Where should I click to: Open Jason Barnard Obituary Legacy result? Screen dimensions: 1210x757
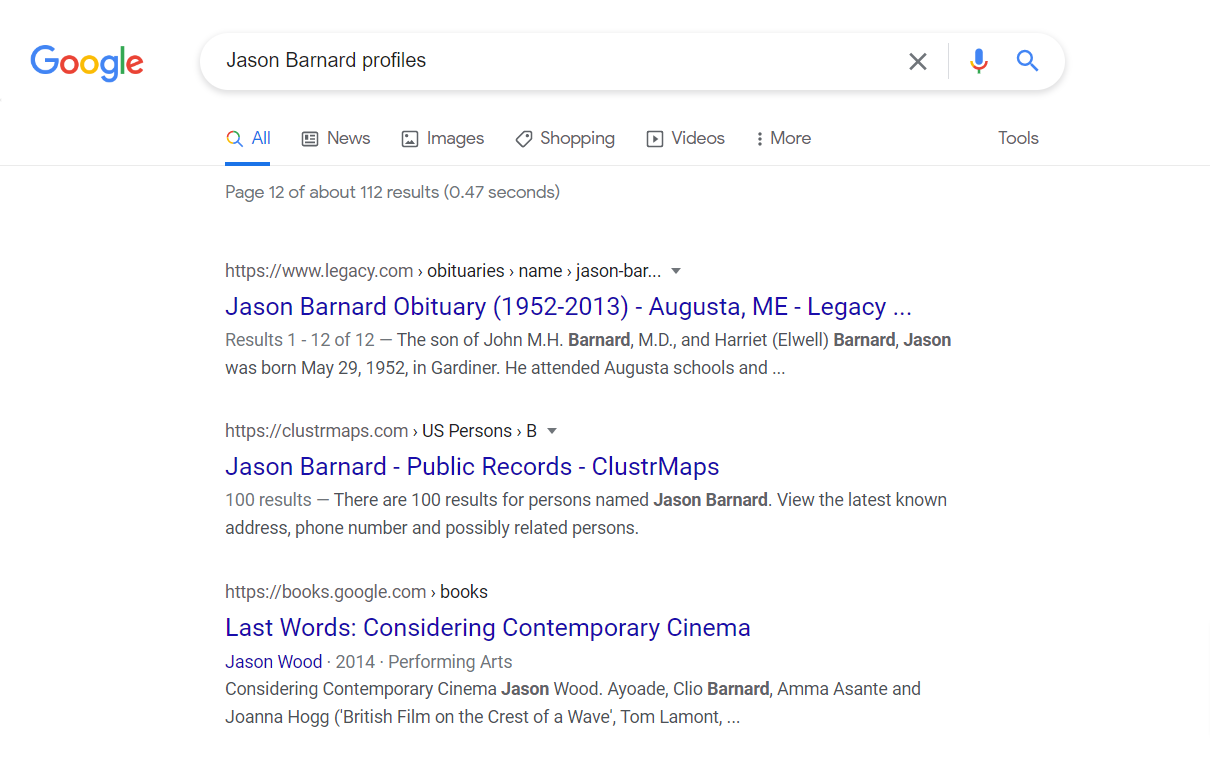568,306
